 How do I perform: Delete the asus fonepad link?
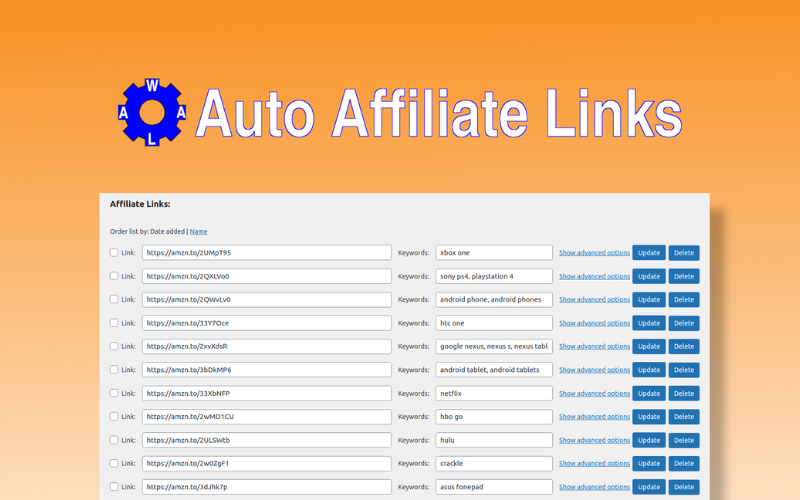684,487
